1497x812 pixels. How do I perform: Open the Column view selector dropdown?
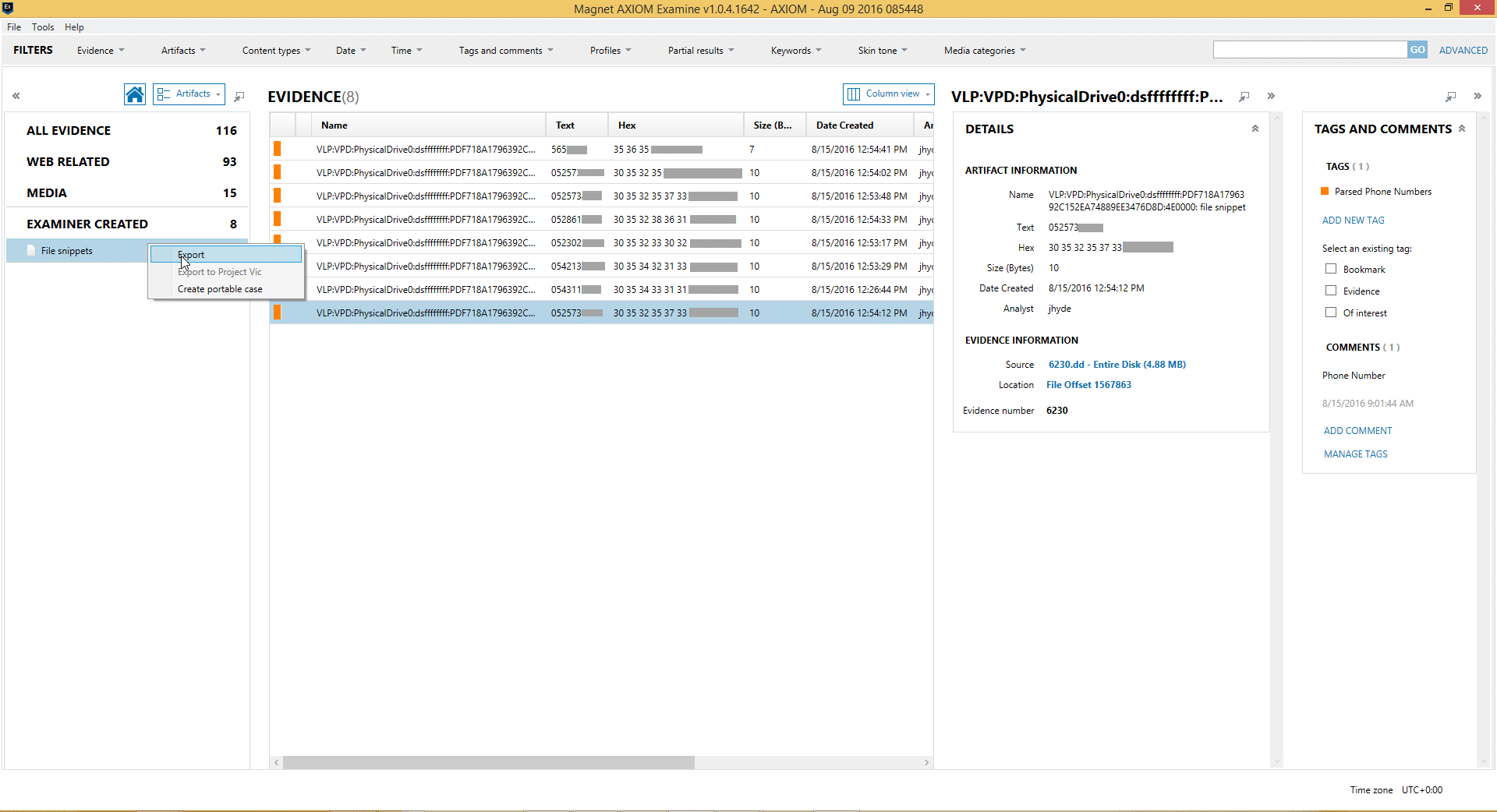coord(889,94)
